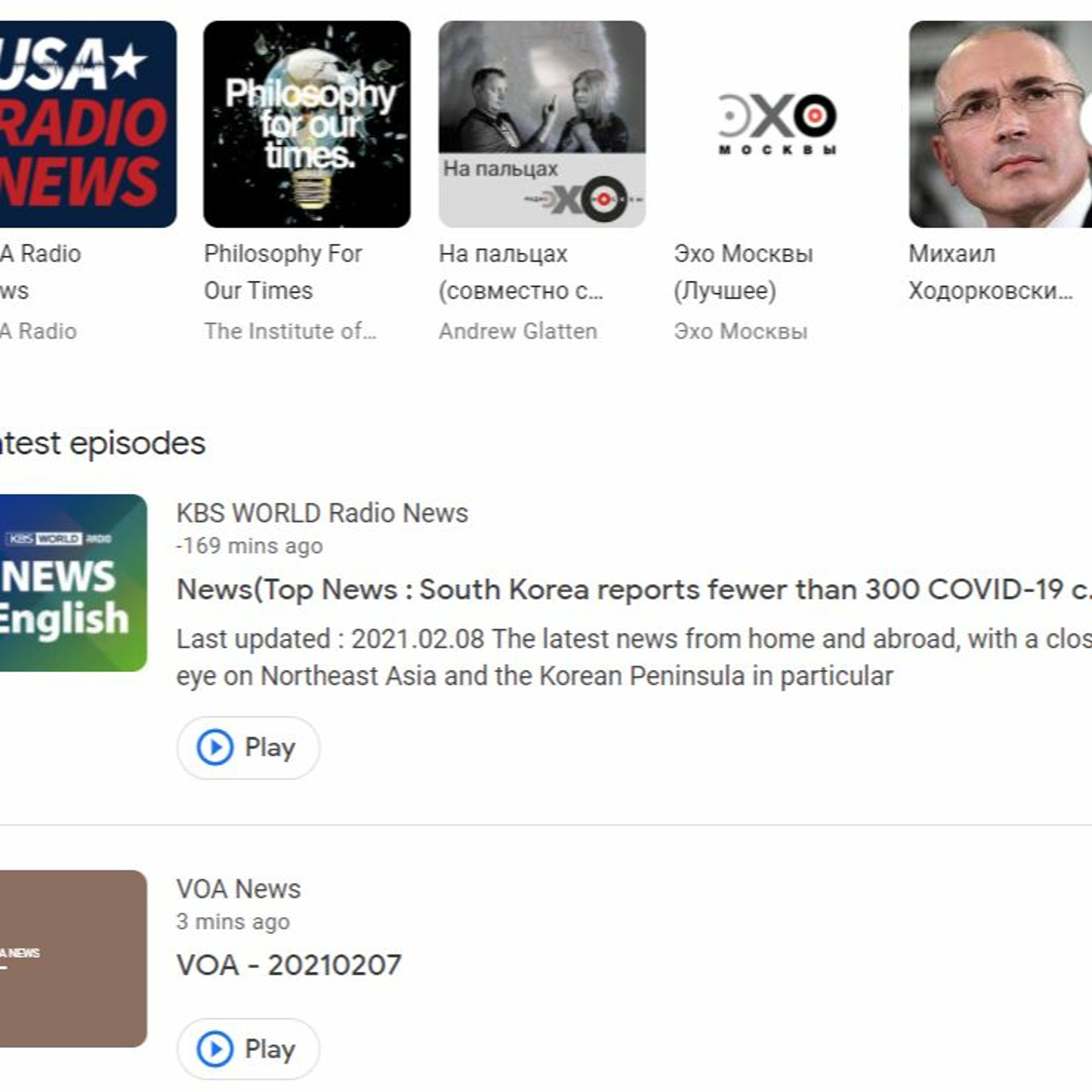Play the VOA - 20210207 episode
The width and height of the screenshot is (1092, 1092).
coord(249,1049)
